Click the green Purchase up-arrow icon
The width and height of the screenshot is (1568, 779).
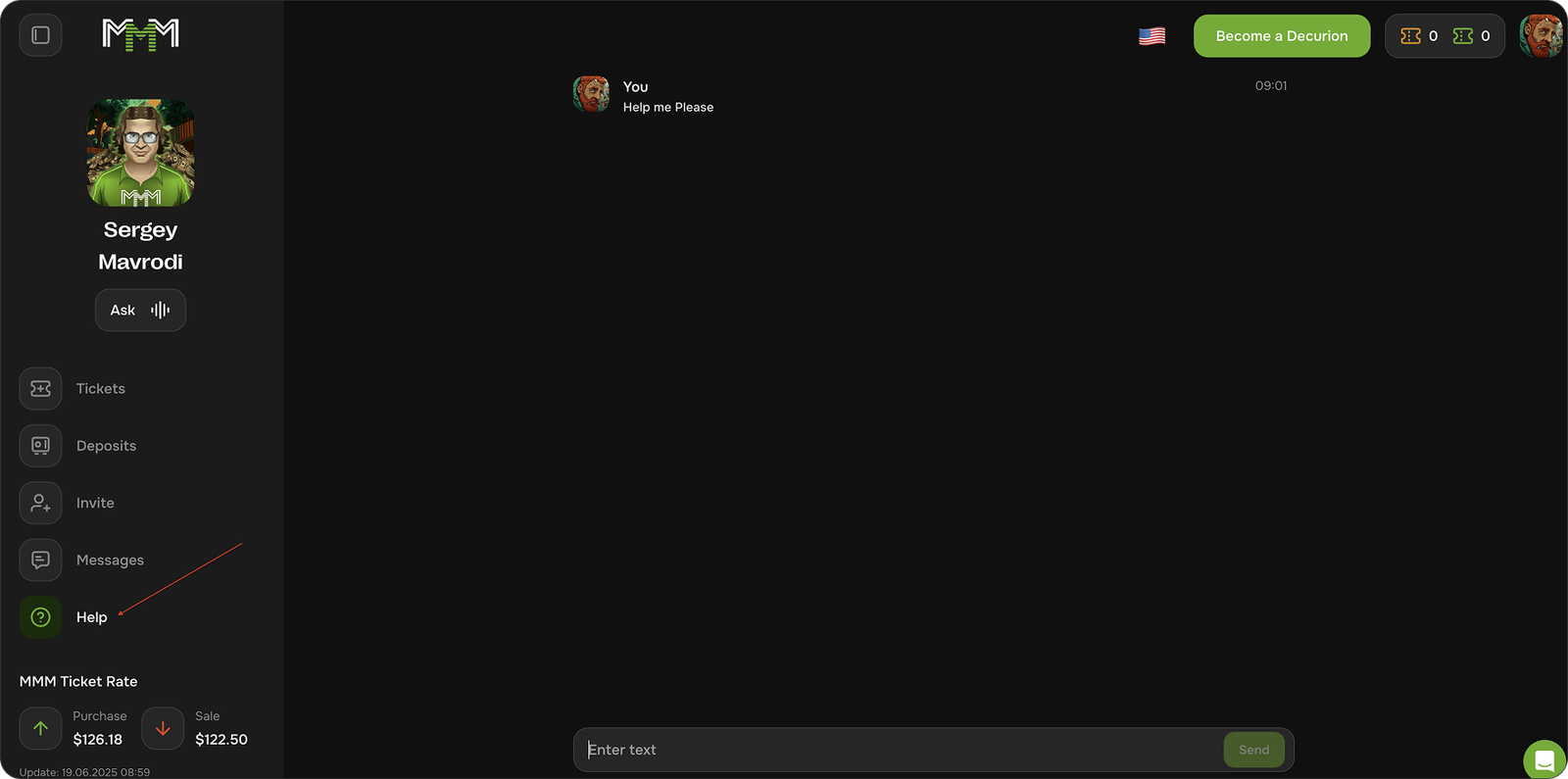point(40,728)
